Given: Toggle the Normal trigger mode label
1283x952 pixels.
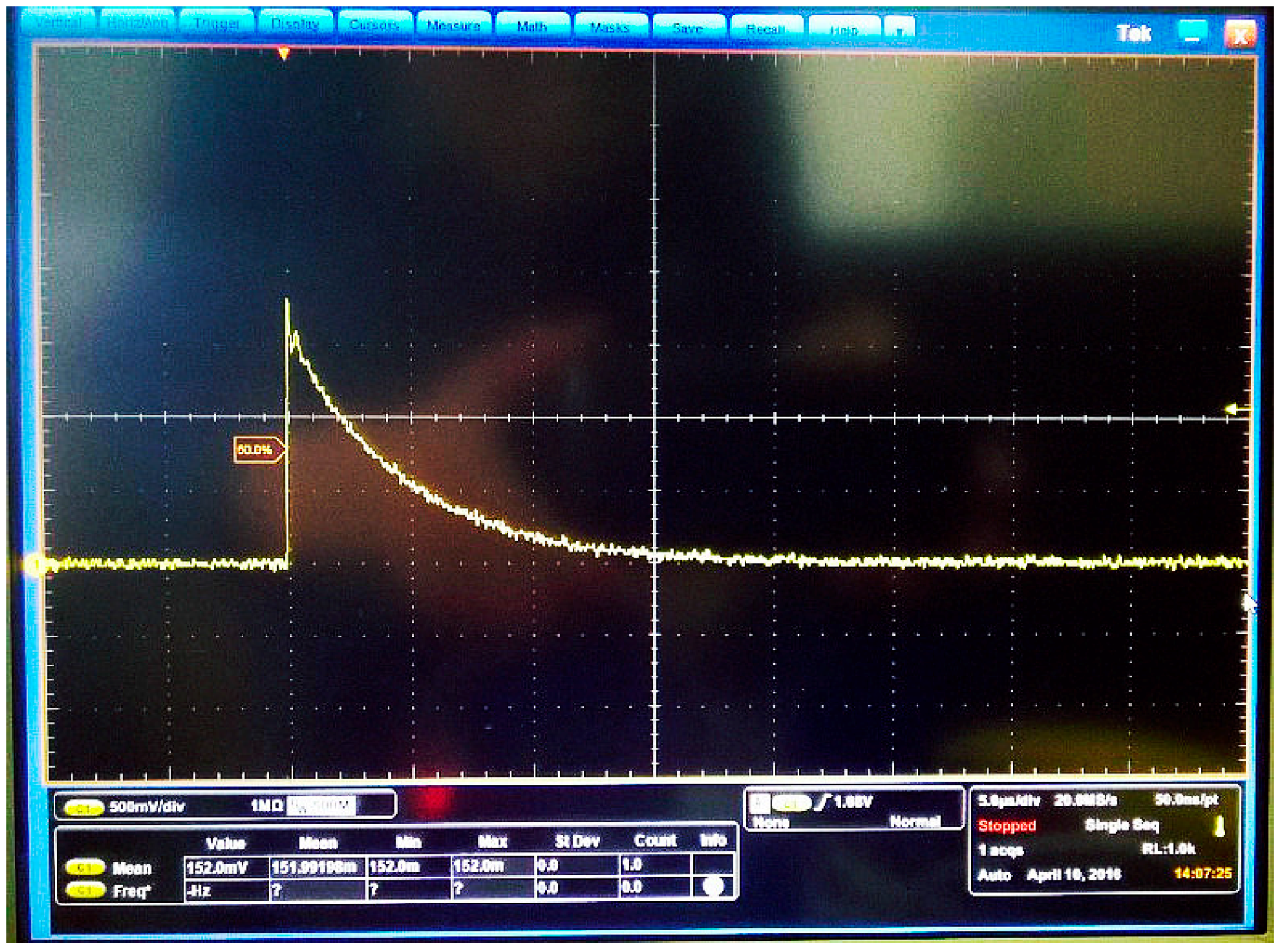Looking at the screenshot, I should [x=914, y=822].
